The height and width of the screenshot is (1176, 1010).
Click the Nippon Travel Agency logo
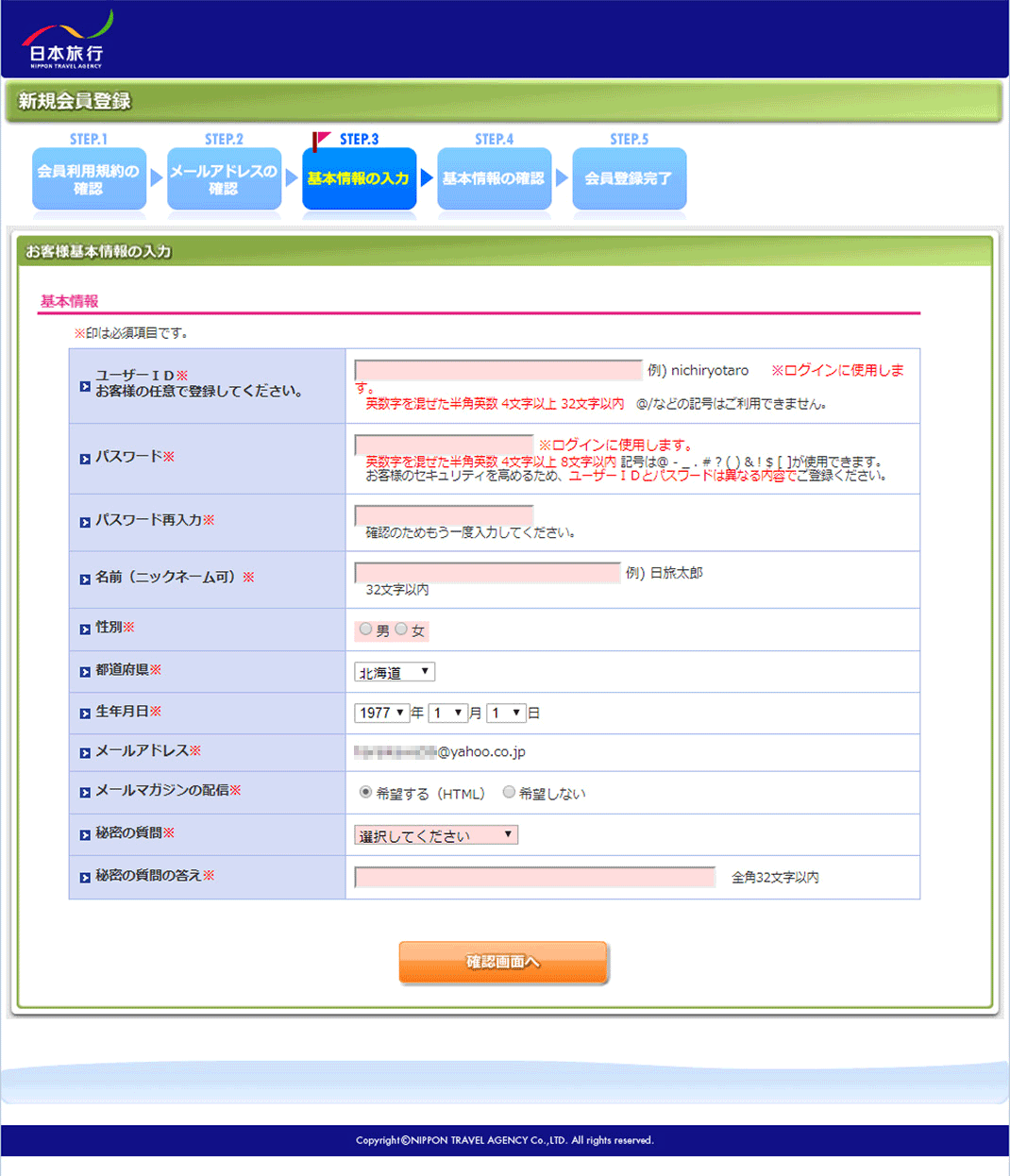(x=66, y=42)
